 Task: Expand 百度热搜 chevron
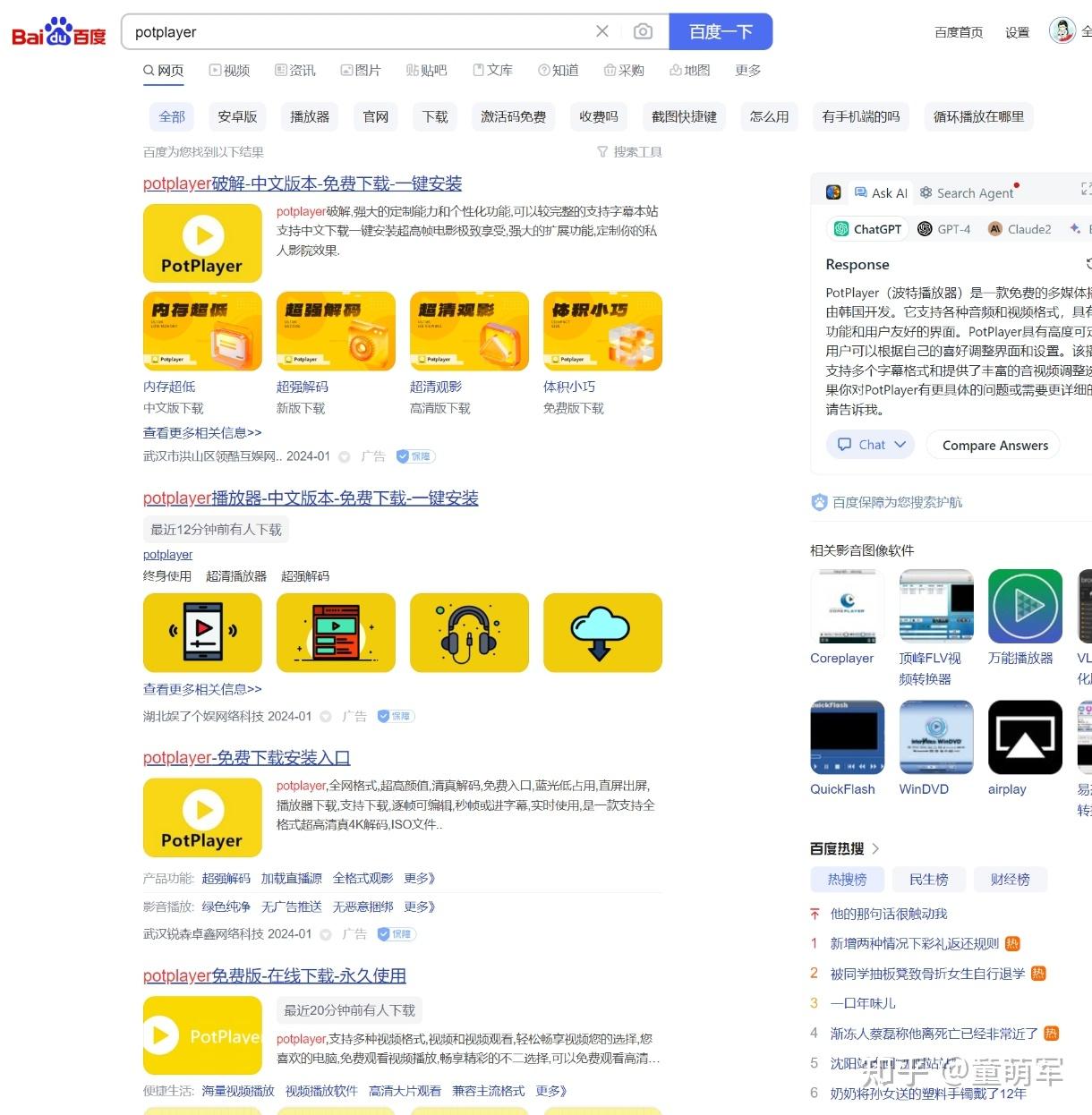pyautogui.click(x=875, y=848)
